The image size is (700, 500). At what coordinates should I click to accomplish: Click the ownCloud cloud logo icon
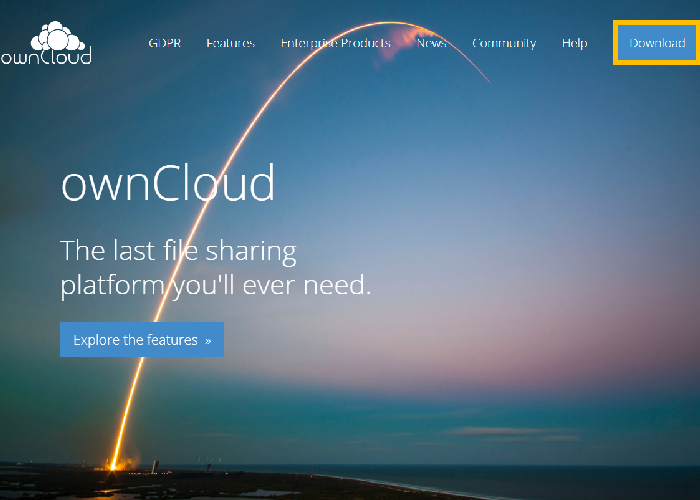56,35
